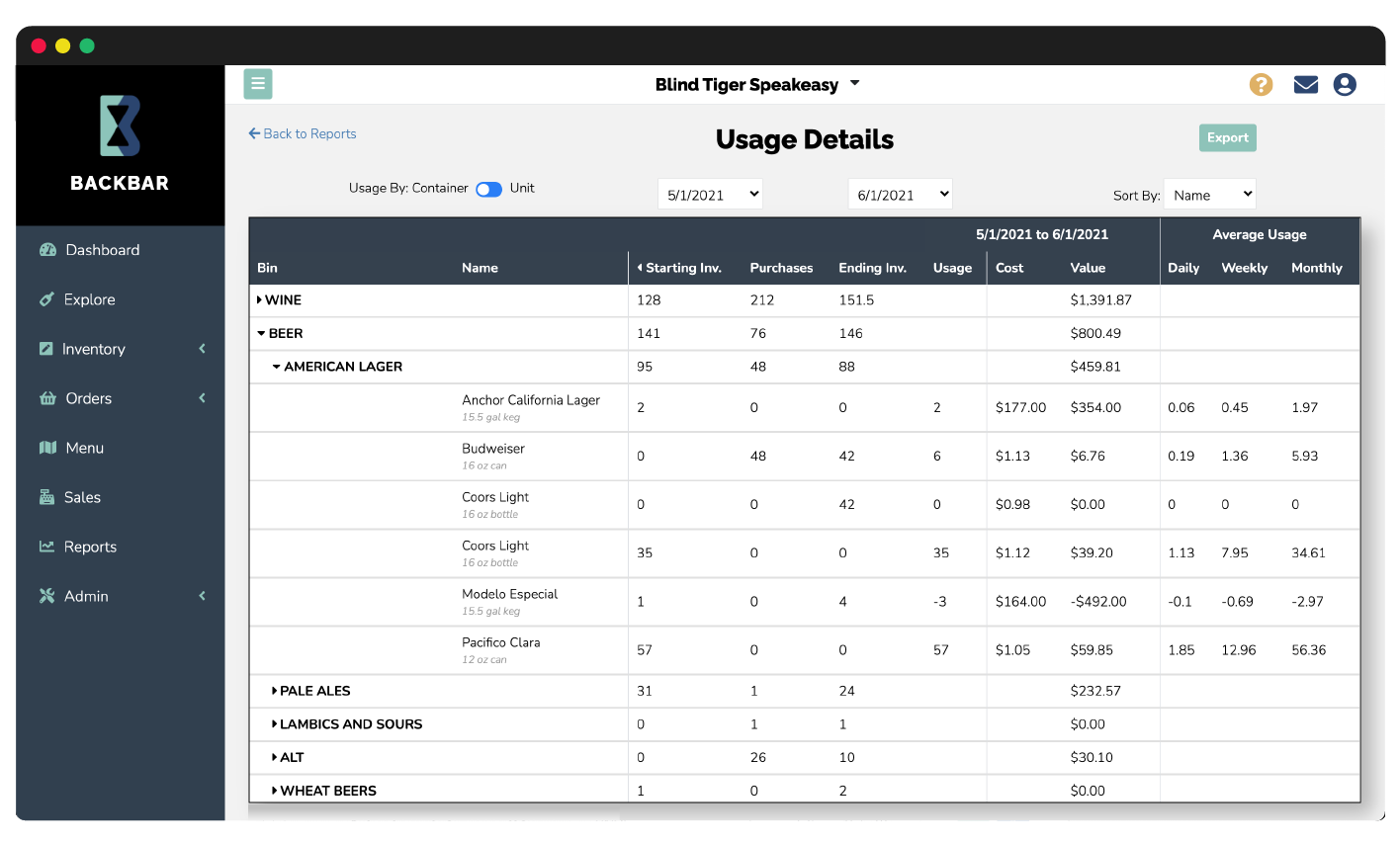
Task: Follow the Back to Reports link
Action: (x=309, y=133)
